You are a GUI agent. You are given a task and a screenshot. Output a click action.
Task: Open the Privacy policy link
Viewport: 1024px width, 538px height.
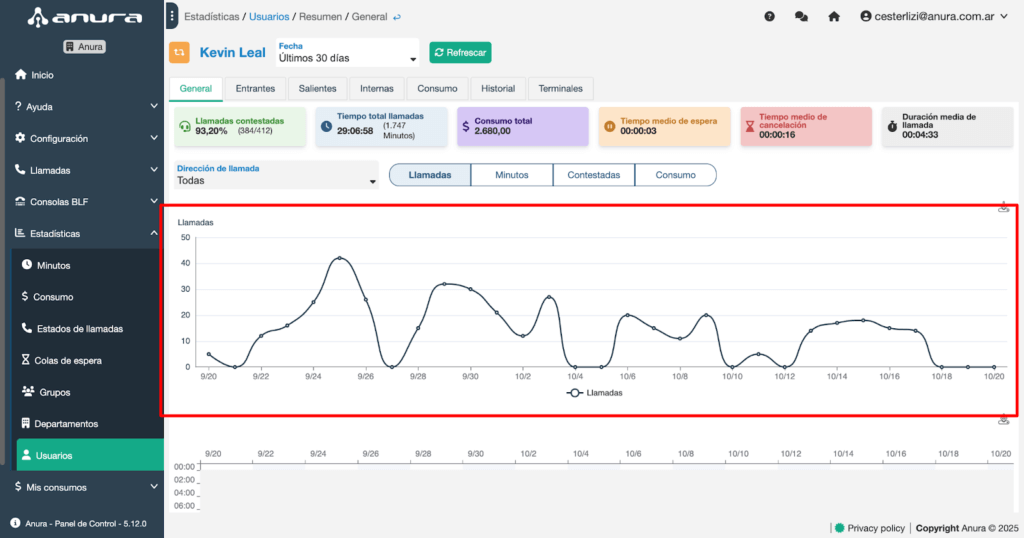click(877, 528)
